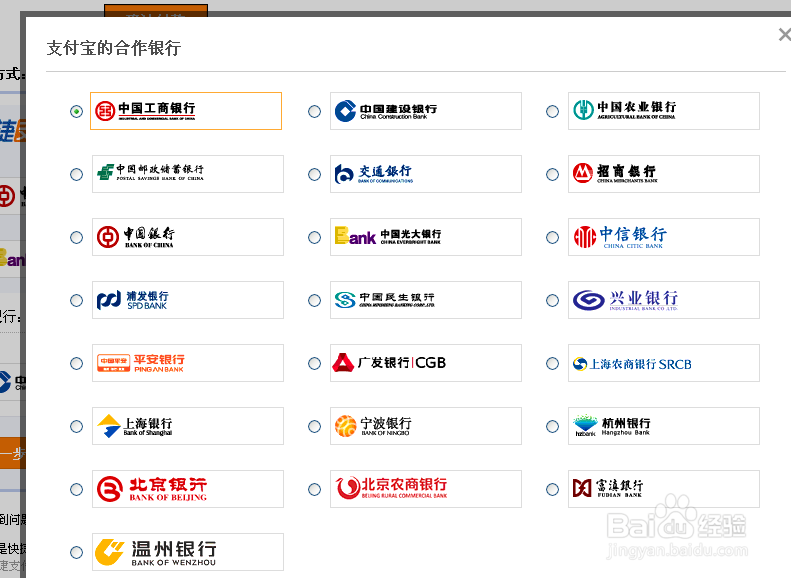
Task: Select radio button beside 中国光大银行
Action: pyautogui.click(x=314, y=238)
